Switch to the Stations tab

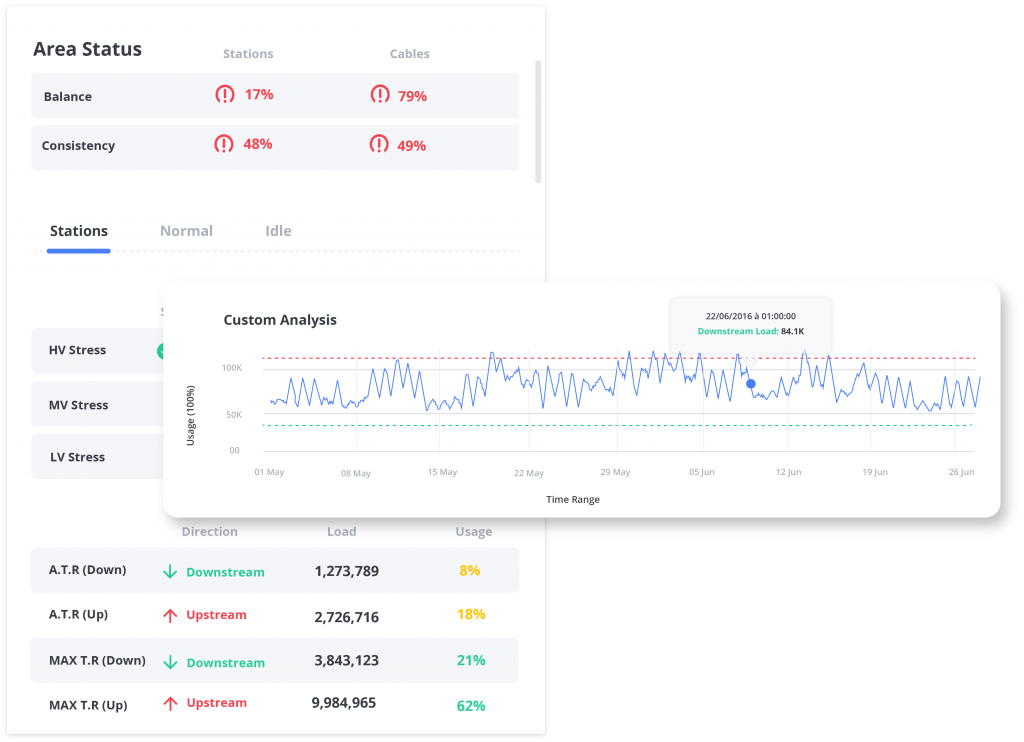click(79, 231)
